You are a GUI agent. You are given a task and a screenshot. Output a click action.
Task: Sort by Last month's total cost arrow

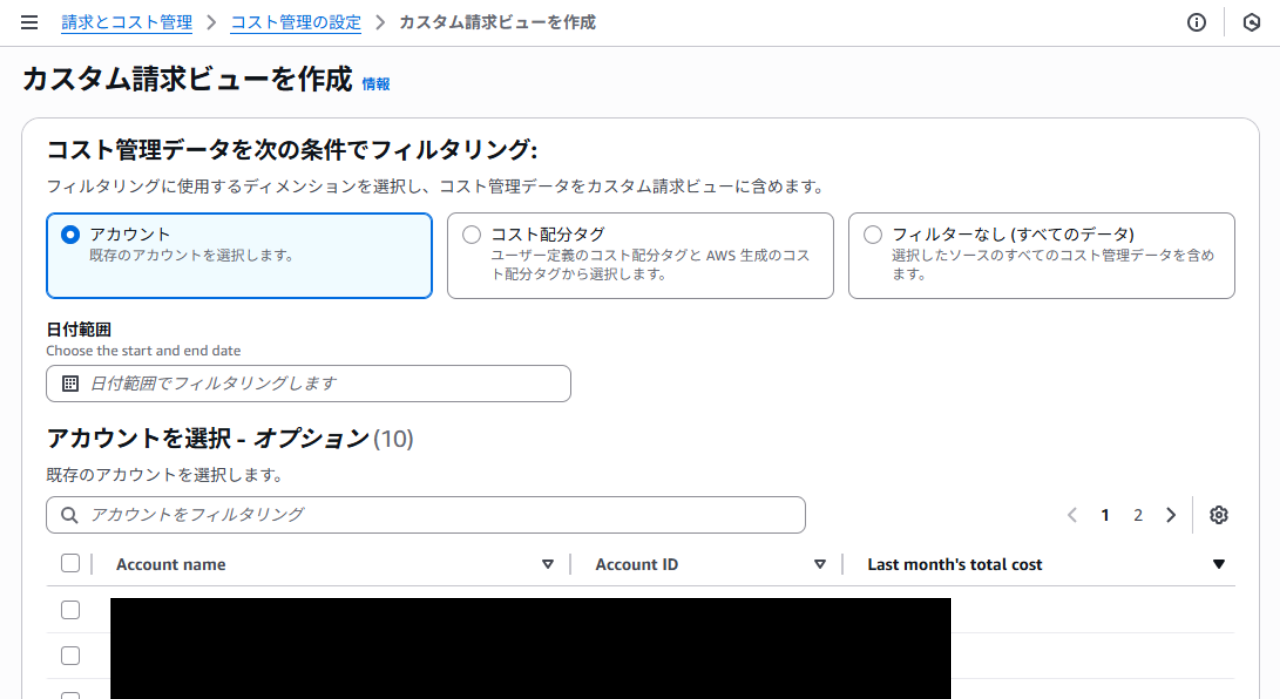coord(1218,565)
